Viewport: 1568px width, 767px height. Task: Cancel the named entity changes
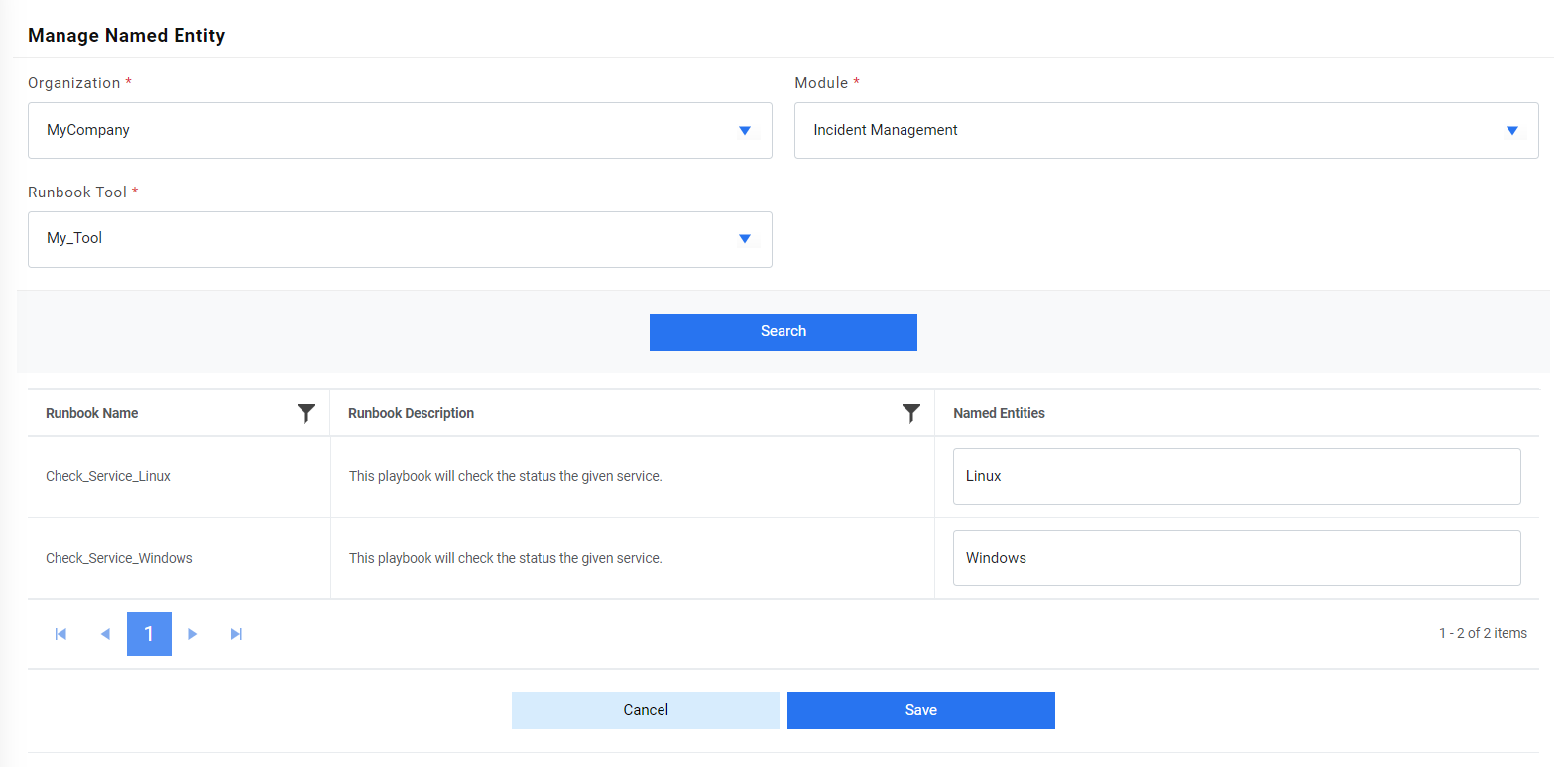click(645, 710)
